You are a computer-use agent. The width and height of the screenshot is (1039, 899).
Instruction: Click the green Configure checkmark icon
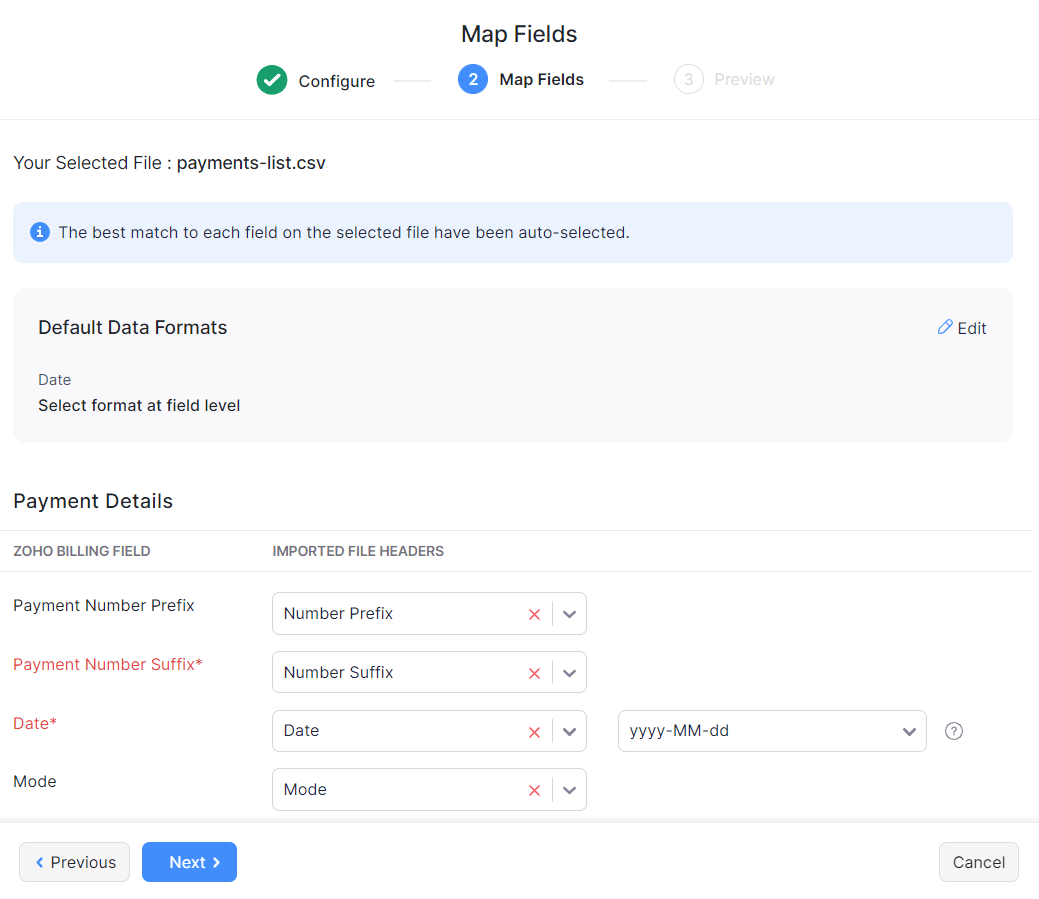tap(272, 80)
